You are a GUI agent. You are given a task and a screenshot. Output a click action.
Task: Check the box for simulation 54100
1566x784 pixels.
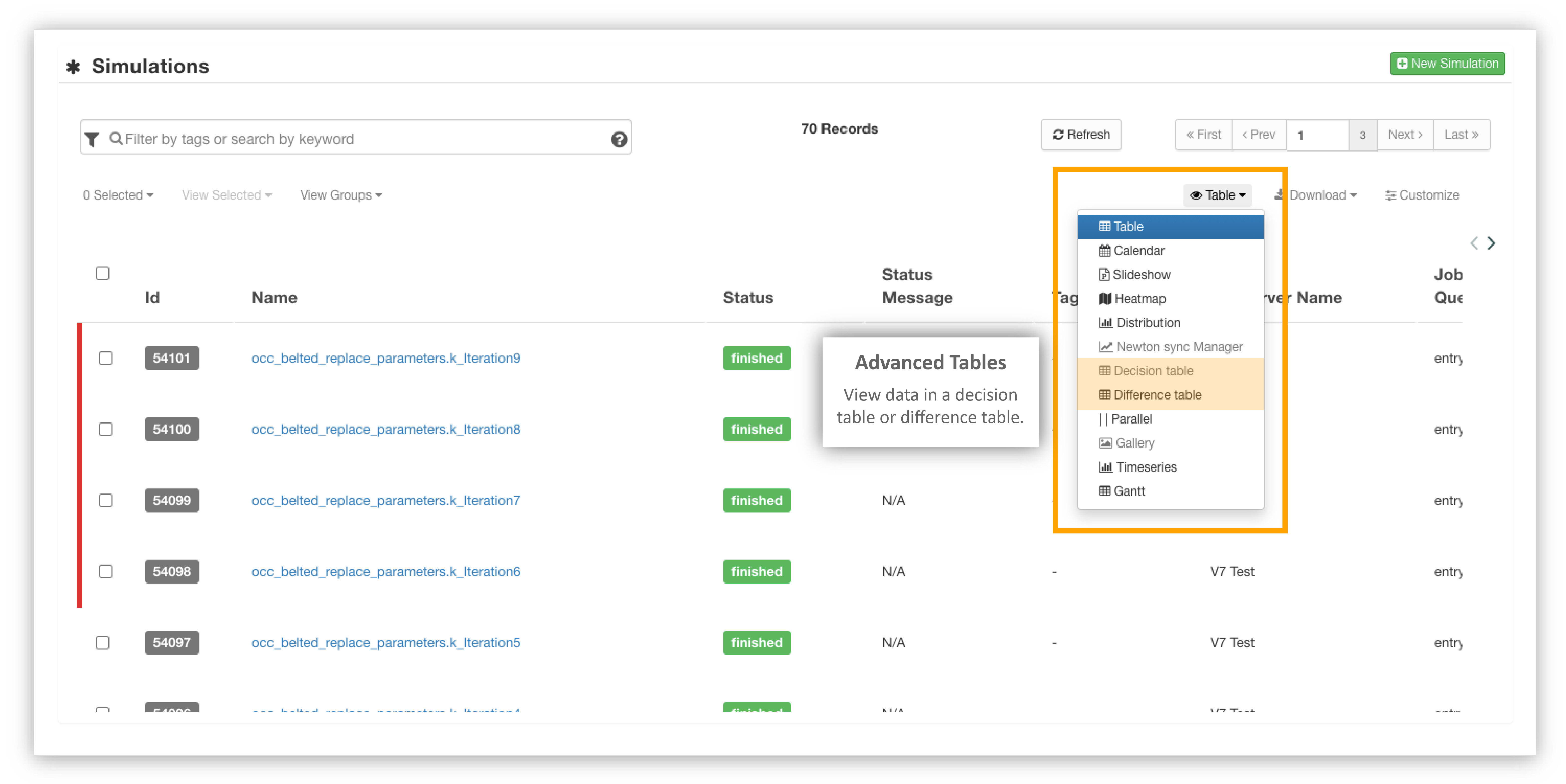coord(106,429)
